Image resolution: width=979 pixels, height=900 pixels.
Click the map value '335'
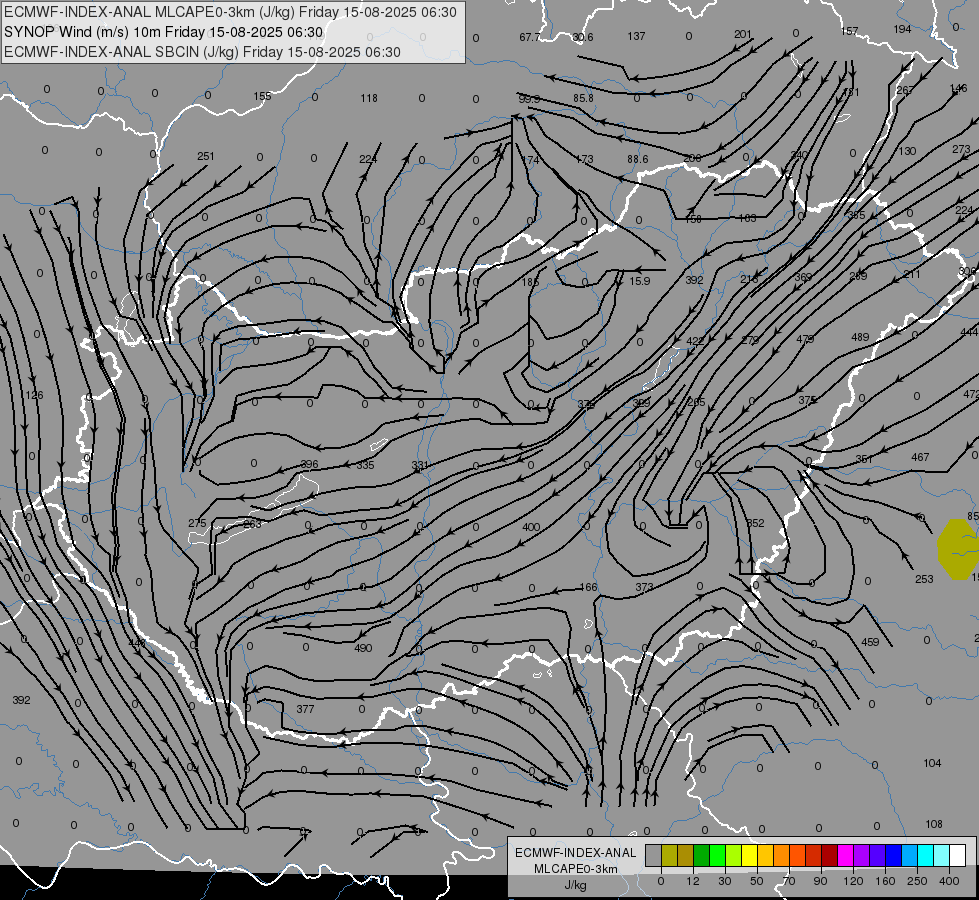point(365,465)
